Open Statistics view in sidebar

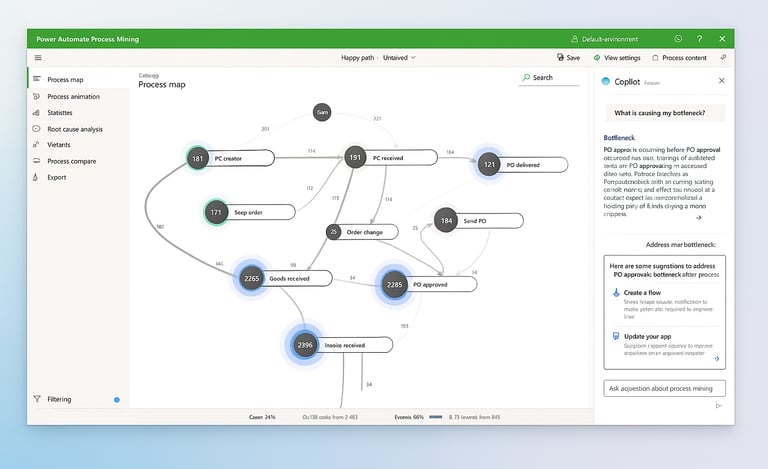[x=60, y=113]
